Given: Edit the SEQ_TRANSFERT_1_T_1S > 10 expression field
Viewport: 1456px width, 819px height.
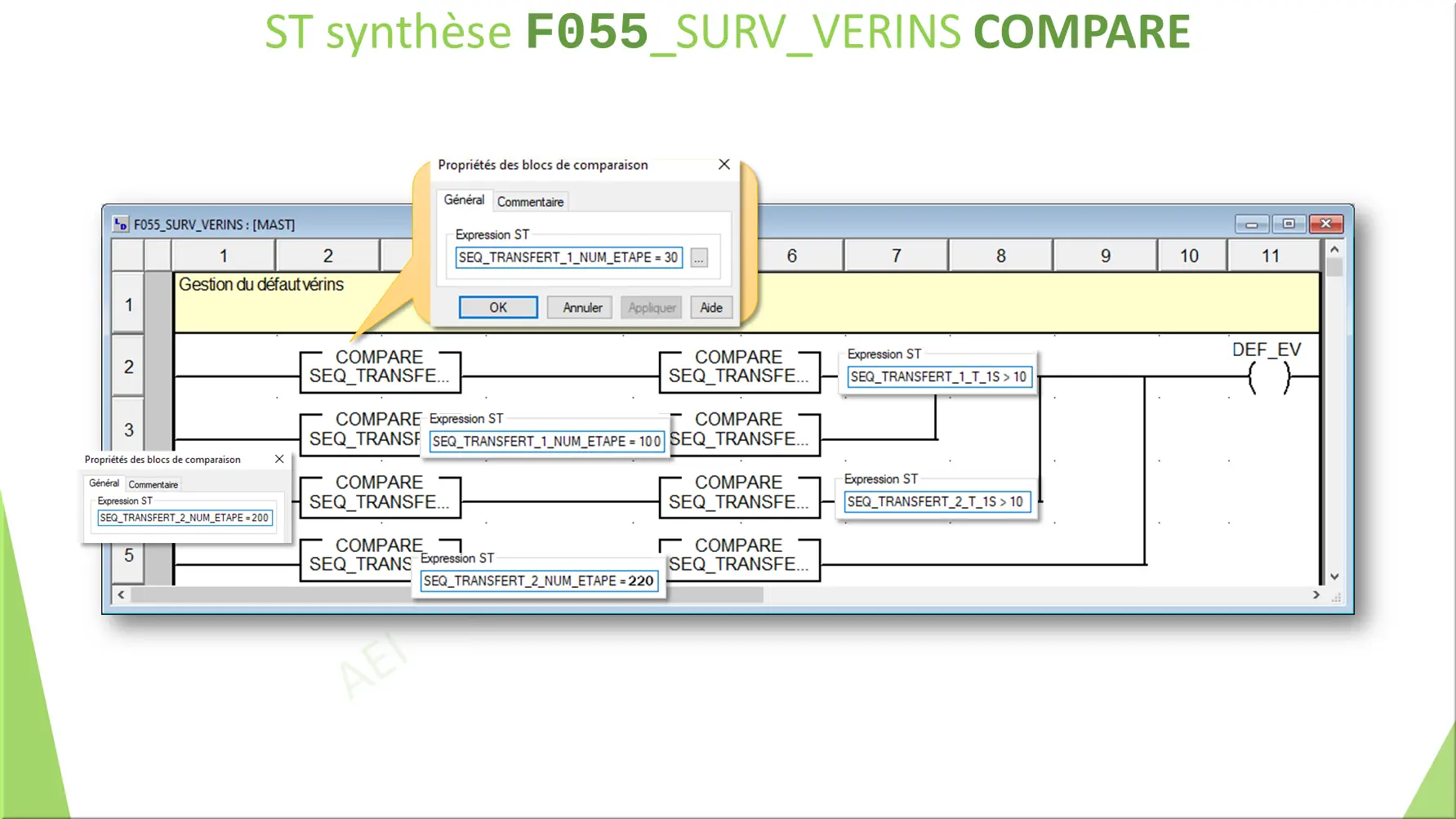Looking at the screenshot, I should tap(939, 376).
